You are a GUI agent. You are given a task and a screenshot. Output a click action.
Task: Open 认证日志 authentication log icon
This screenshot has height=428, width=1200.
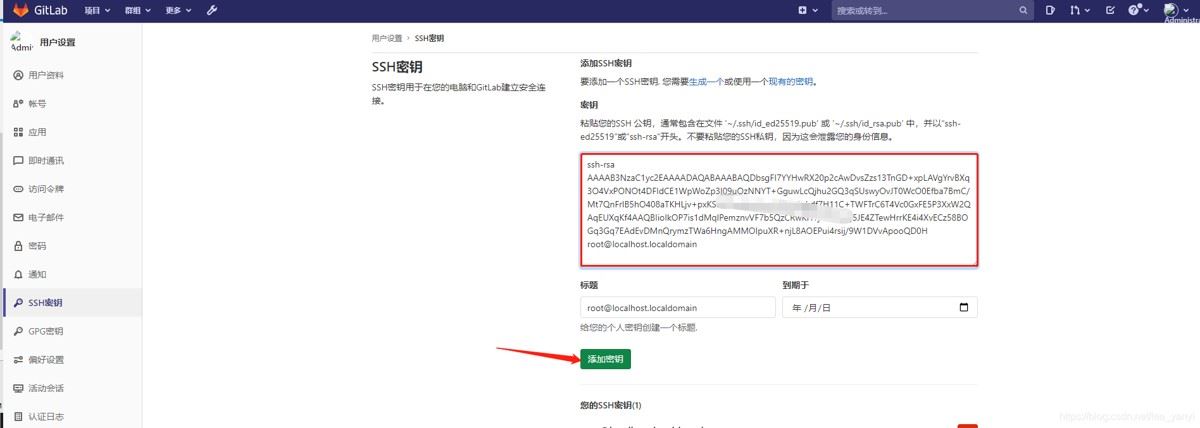tap(18, 416)
